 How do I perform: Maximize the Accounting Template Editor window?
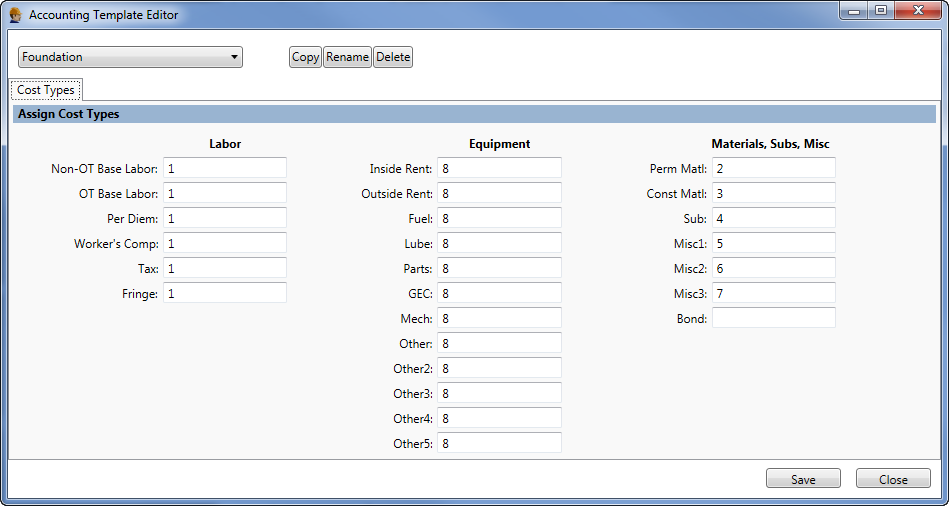pyautogui.click(x=881, y=10)
